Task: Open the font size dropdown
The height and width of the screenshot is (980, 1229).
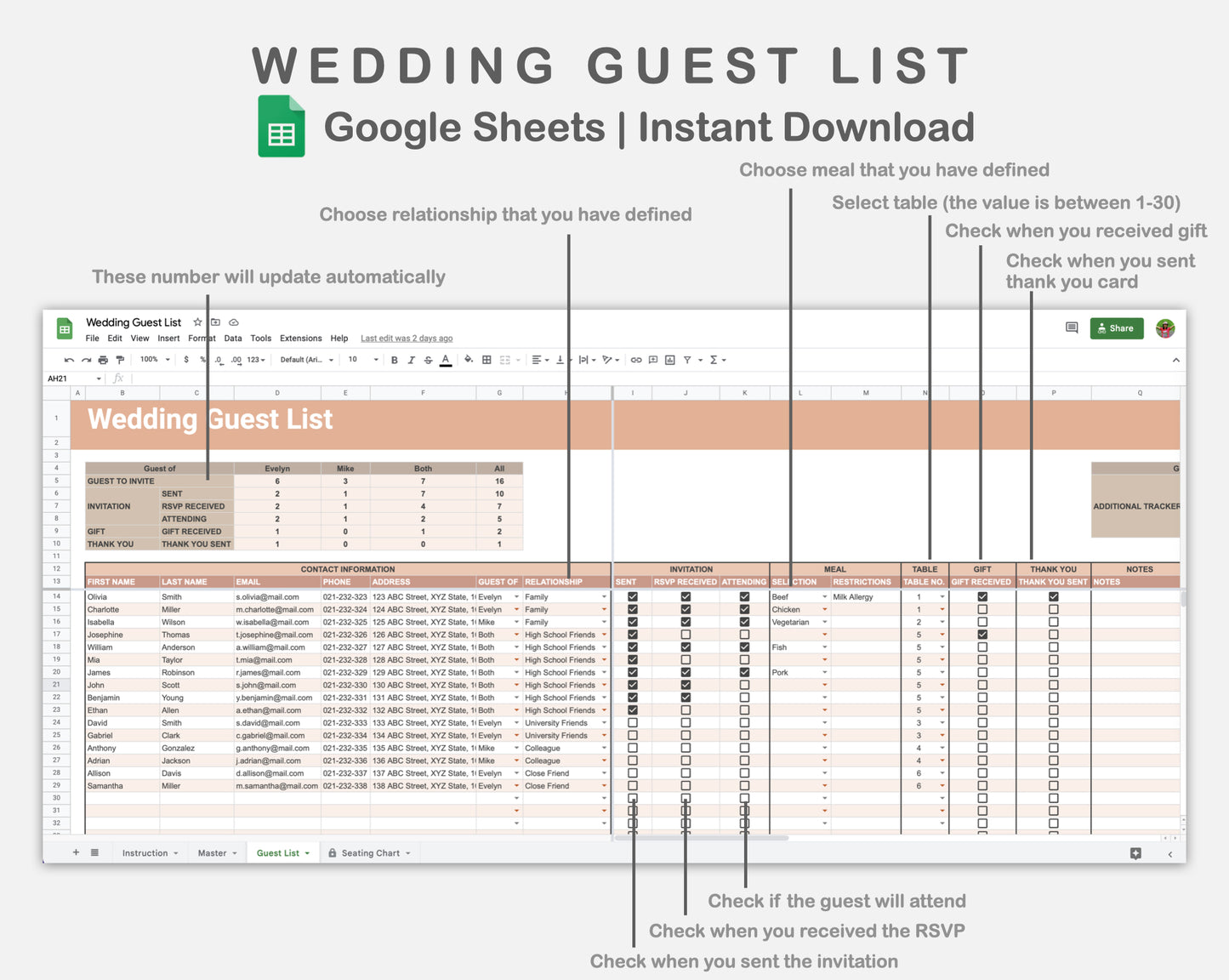Action: 361,359
